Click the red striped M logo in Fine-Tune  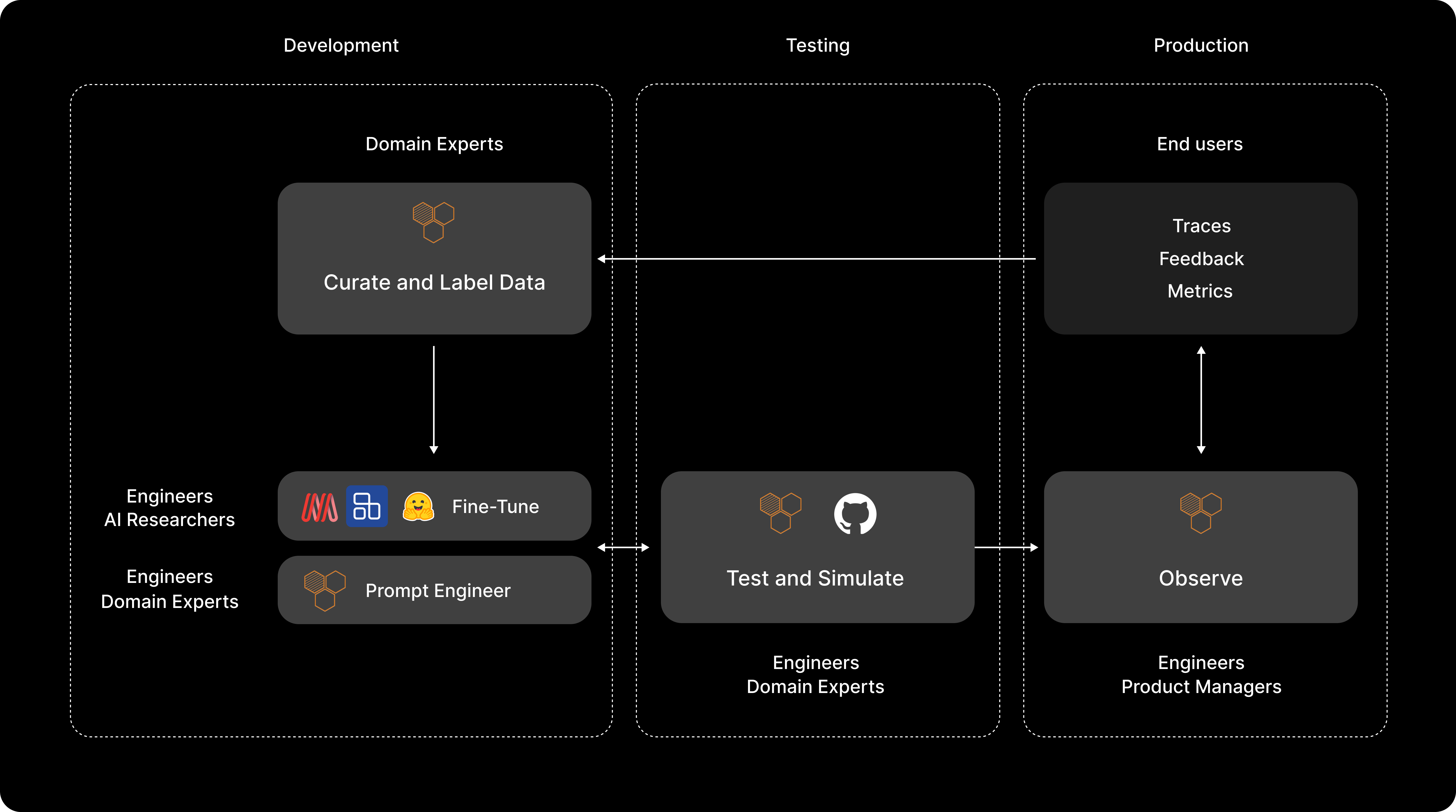[320, 507]
